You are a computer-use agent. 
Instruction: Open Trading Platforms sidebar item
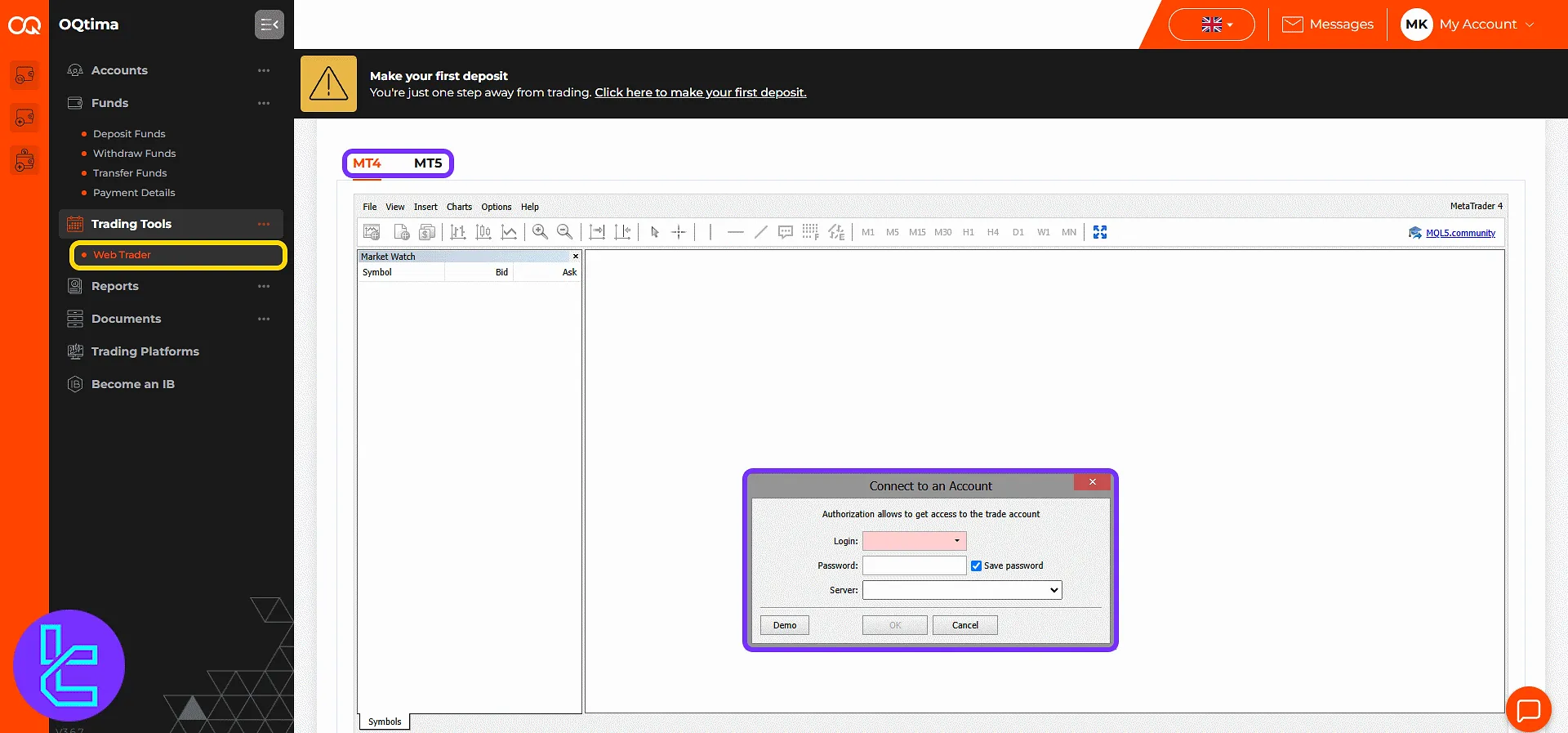tap(145, 351)
